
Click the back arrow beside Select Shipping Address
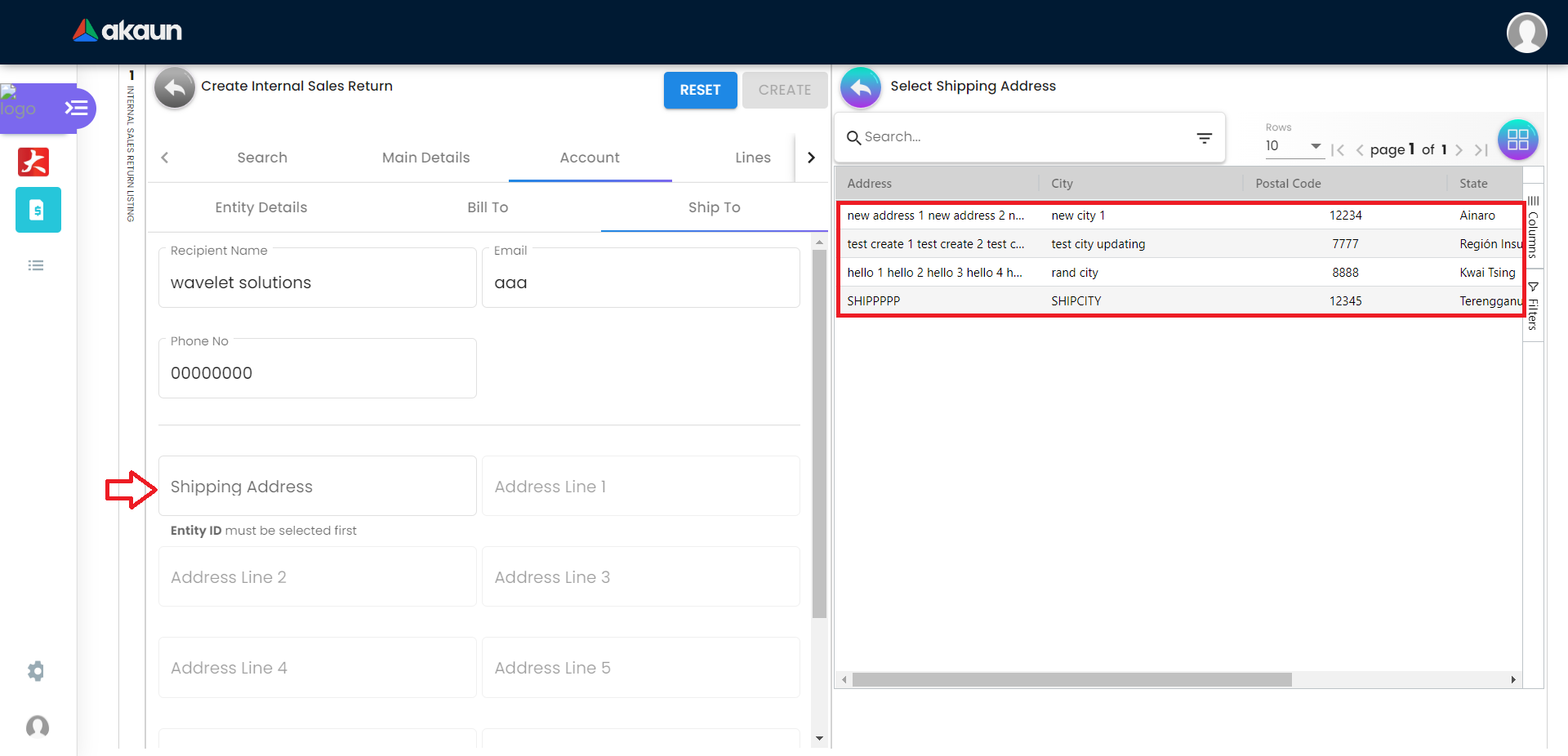click(x=861, y=87)
